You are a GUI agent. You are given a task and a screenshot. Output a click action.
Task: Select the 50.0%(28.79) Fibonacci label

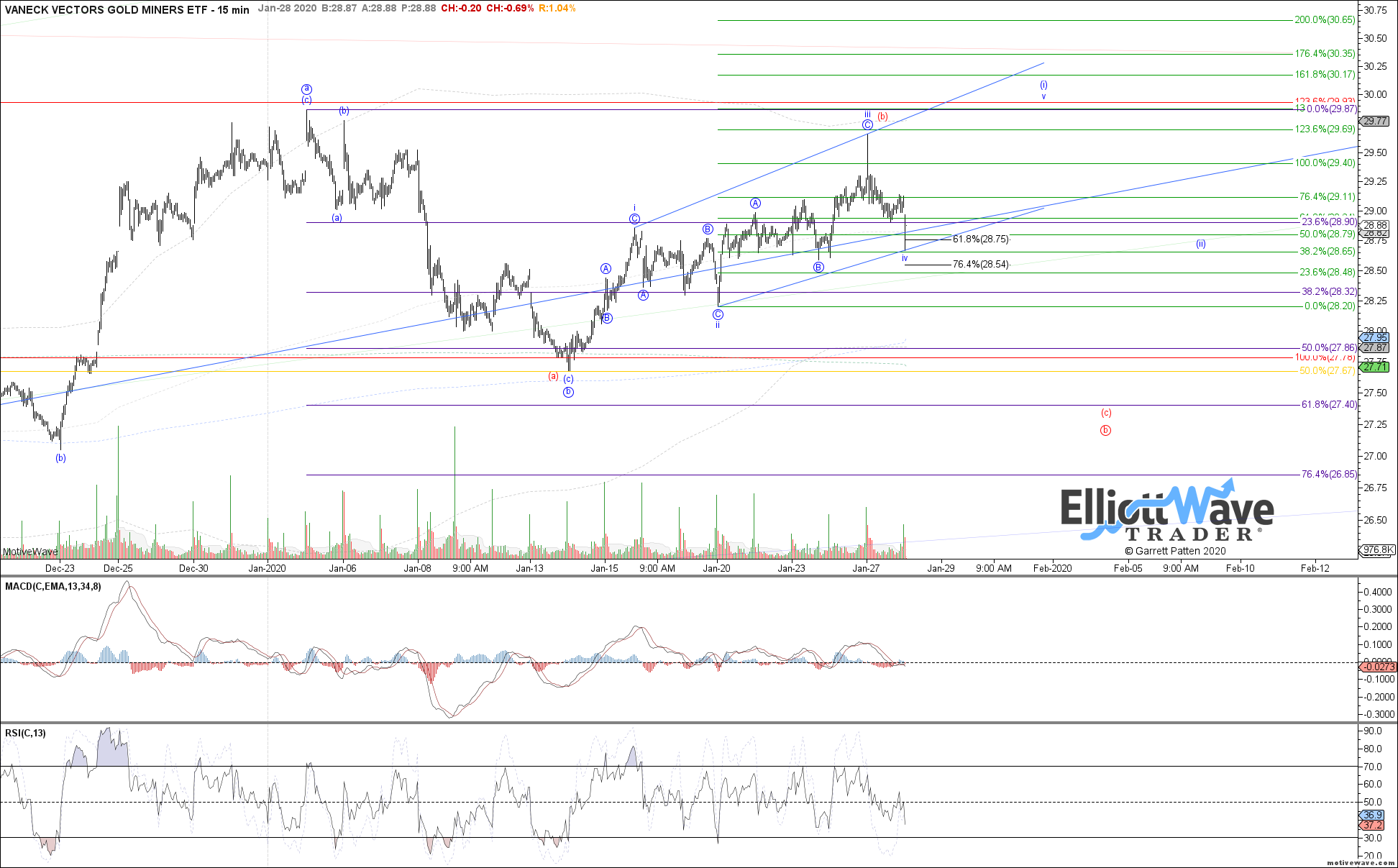[x=1327, y=234]
